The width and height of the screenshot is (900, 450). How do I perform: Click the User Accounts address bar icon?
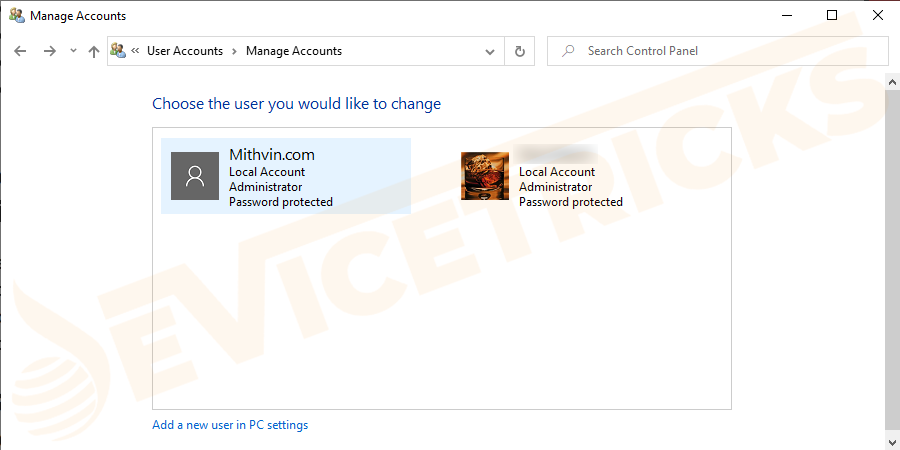[x=118, y=51]
